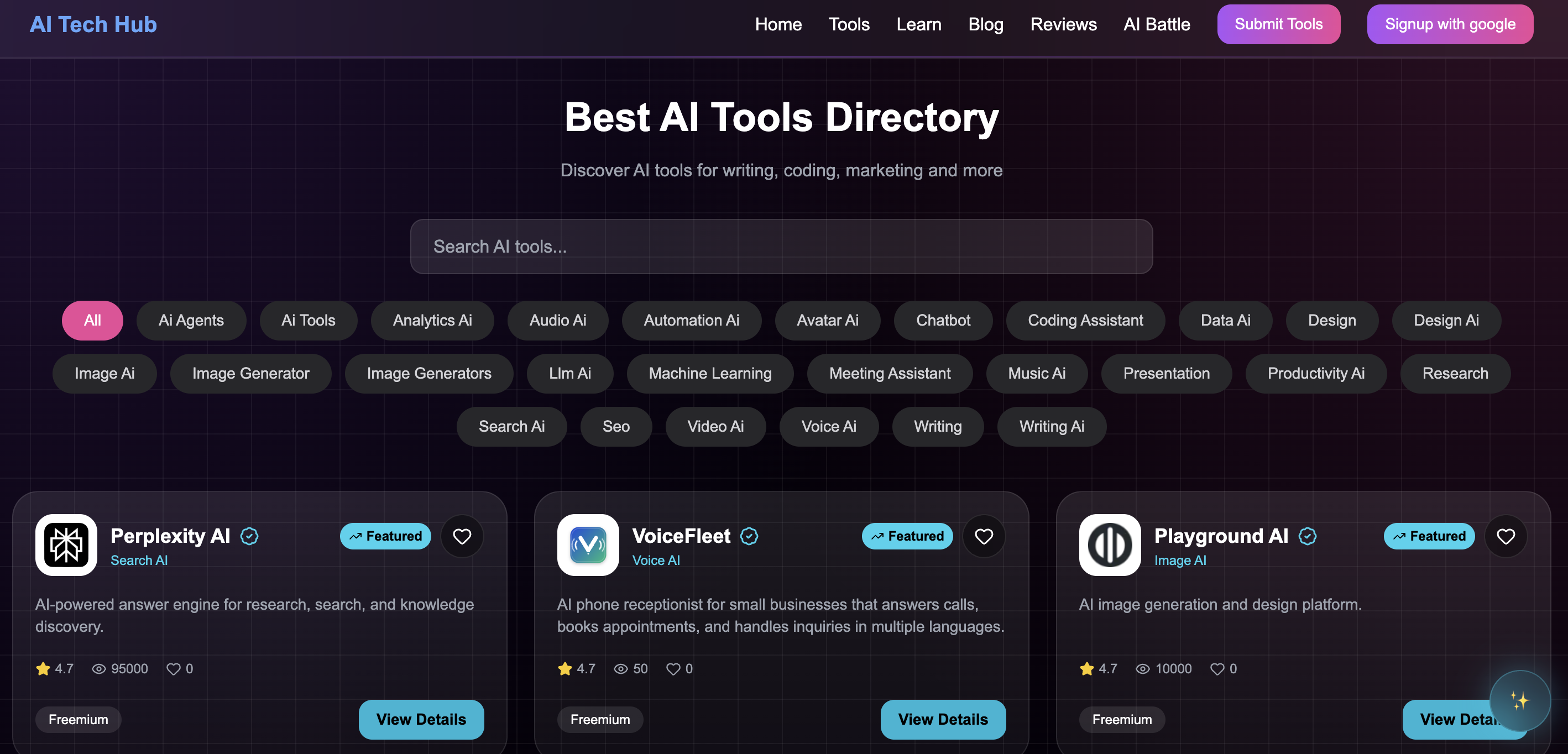Filter by Ai Tools category
1568x754 pixels.
(308, 320)
